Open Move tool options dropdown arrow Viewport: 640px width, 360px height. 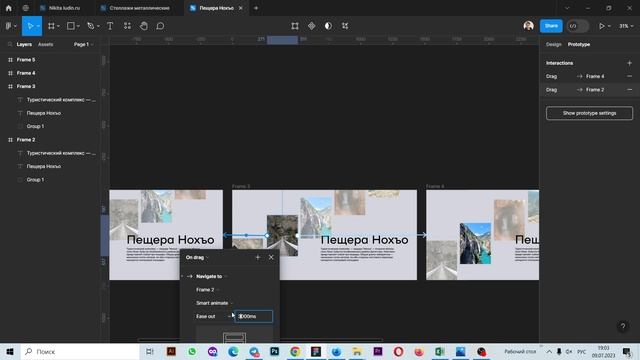(38, 26)
